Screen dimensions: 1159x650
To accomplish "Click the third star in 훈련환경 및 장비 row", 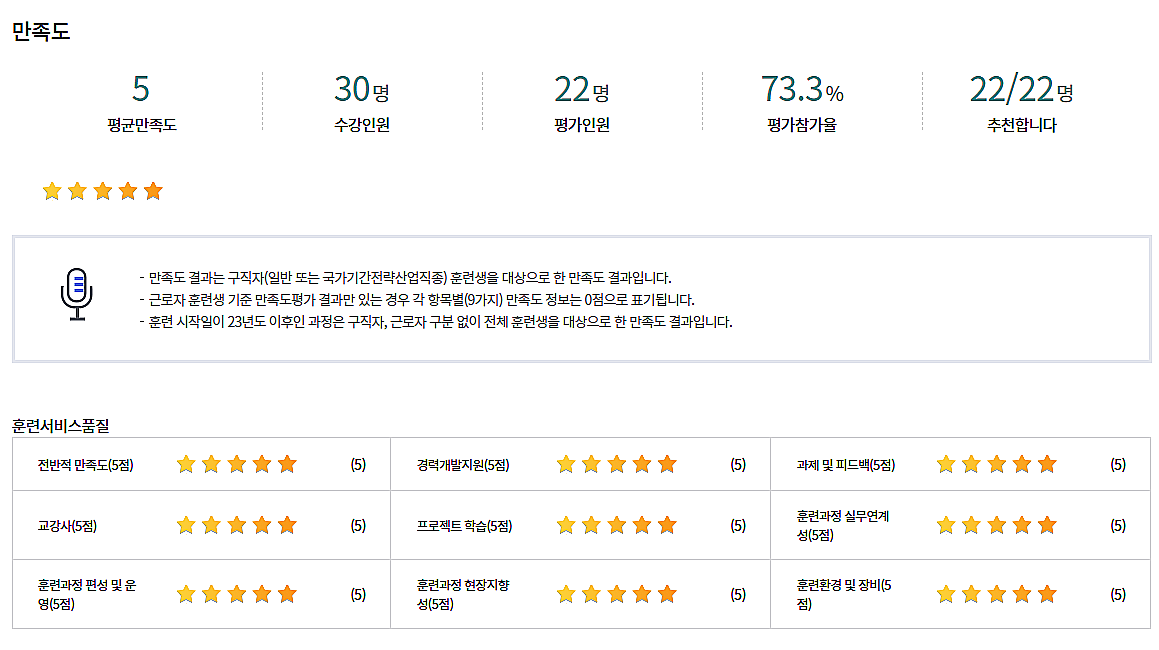I will pos(996,594).
